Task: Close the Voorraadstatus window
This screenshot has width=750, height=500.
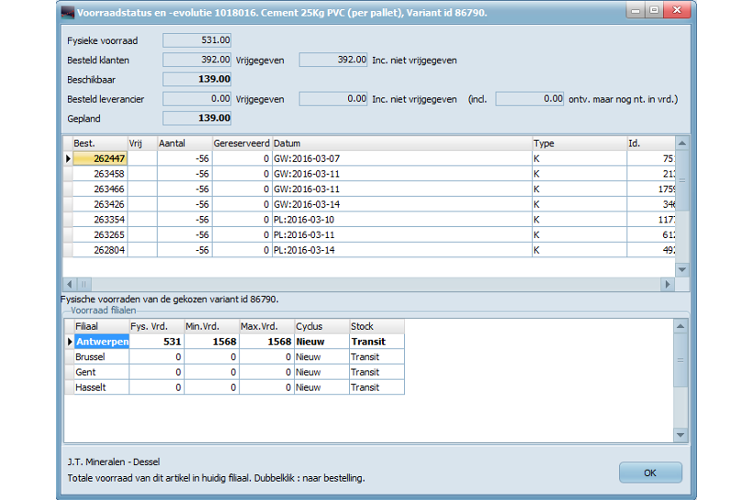Action: tap(677, 10)
